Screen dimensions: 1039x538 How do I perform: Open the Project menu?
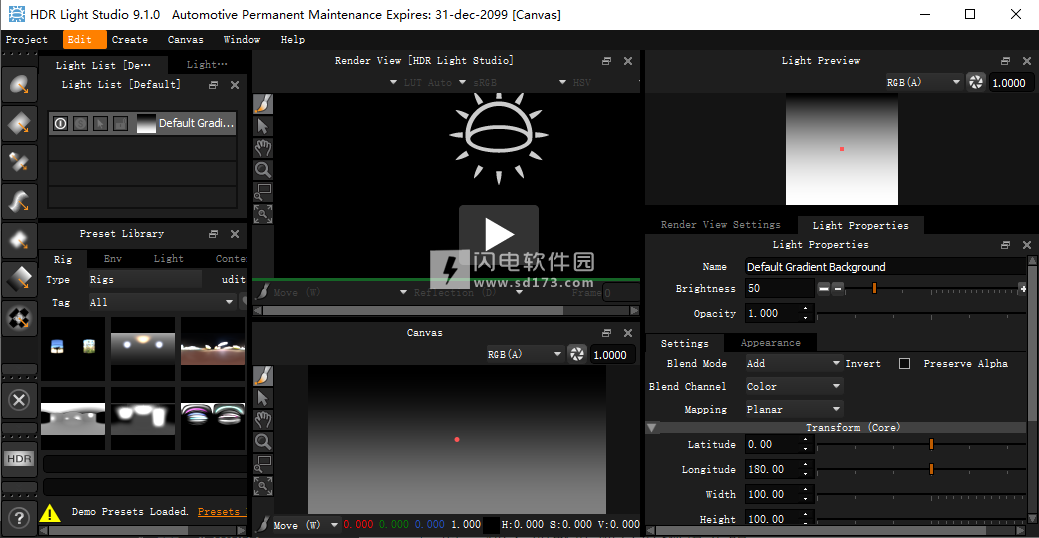point(27,40)
